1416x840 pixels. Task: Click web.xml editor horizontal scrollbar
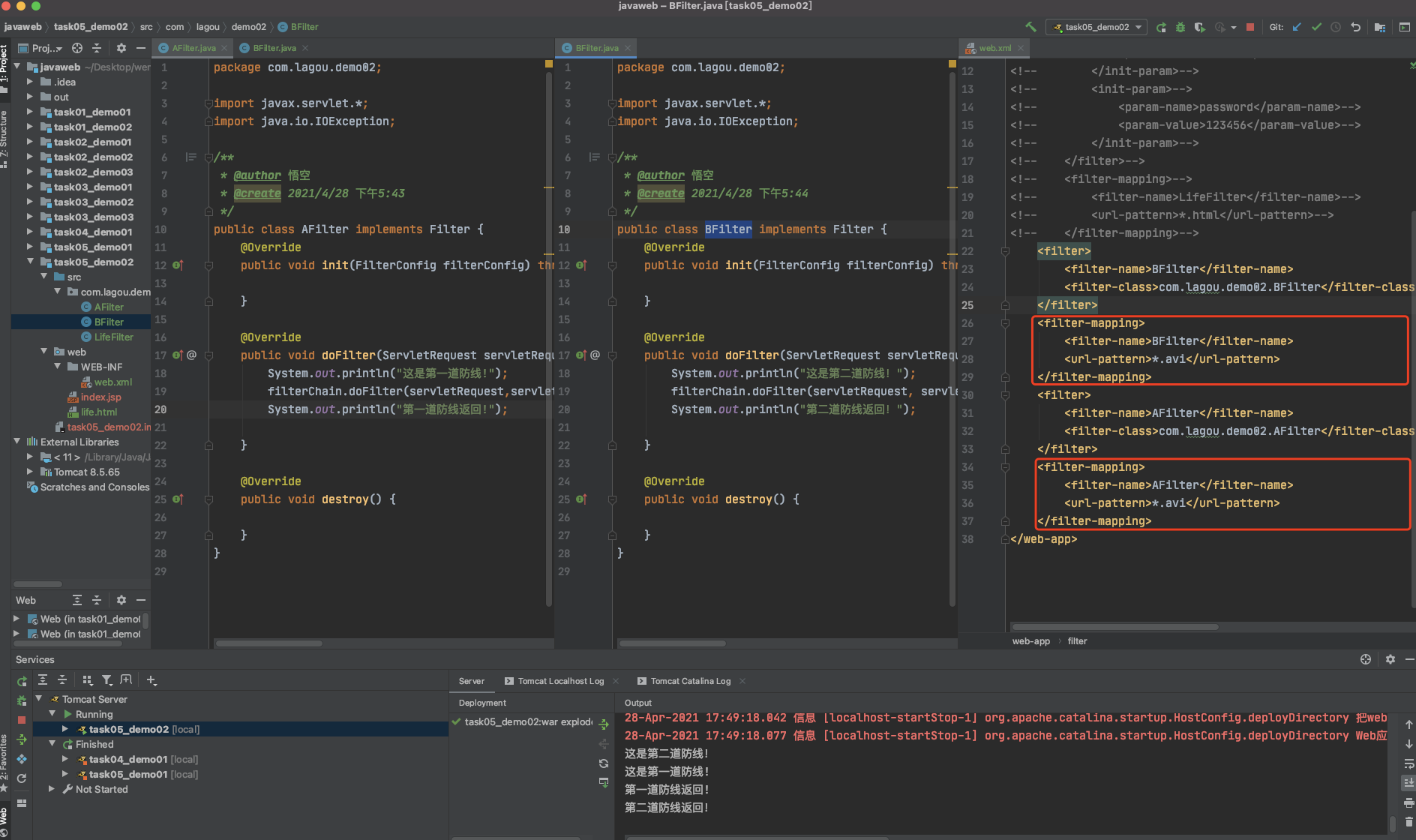[1115, 626]
